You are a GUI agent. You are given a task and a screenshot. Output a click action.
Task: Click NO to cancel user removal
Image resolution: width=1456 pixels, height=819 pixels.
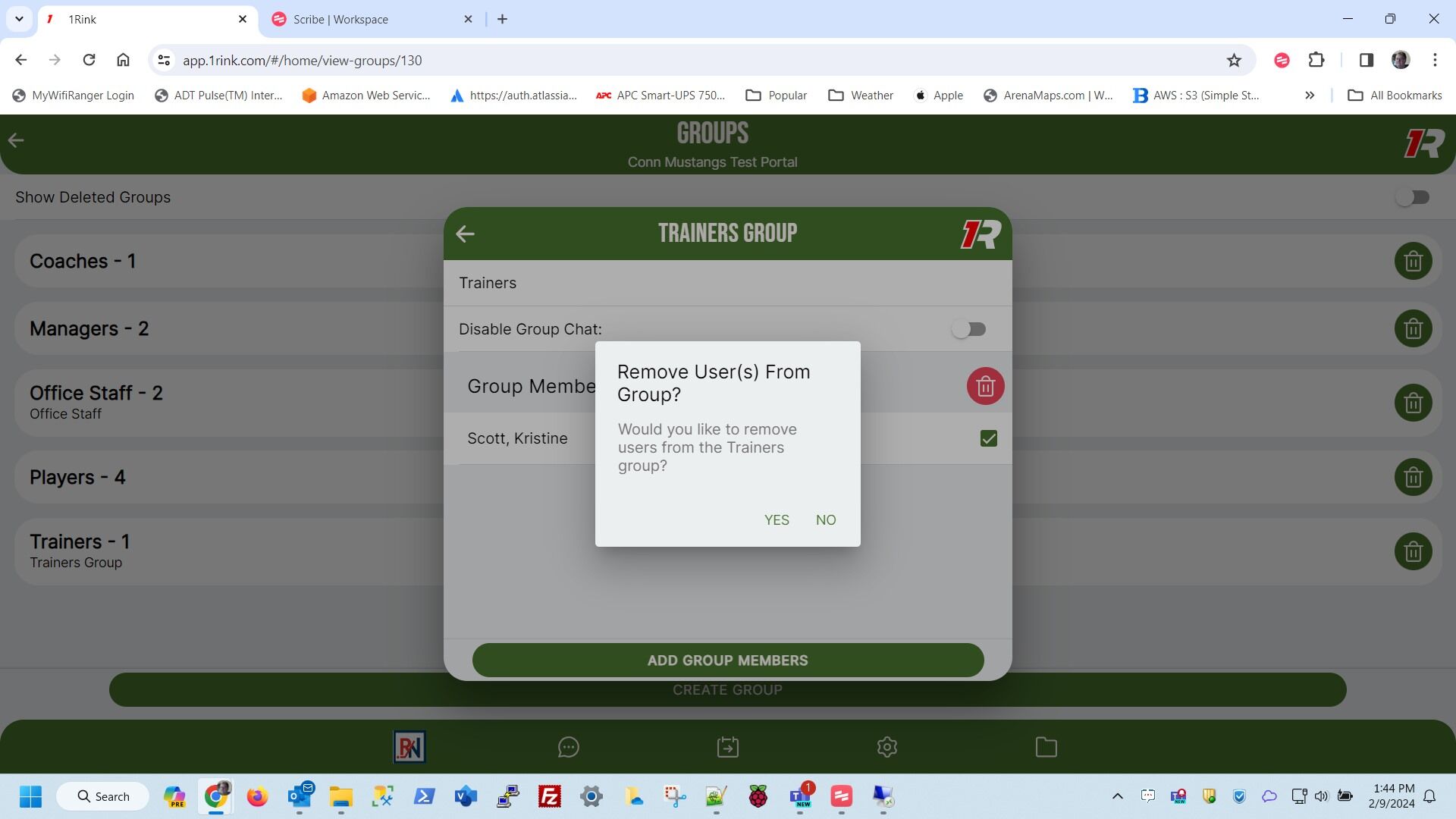coord(825,520)
